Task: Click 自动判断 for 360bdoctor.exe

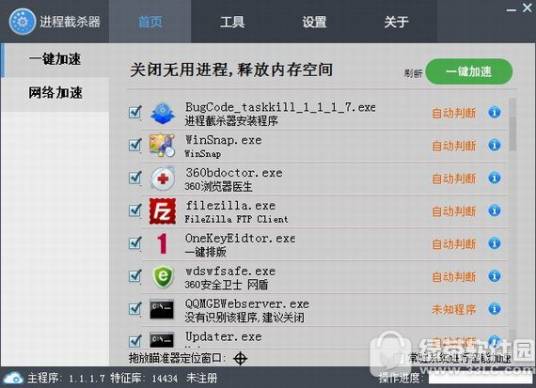Action: (454, 178)
